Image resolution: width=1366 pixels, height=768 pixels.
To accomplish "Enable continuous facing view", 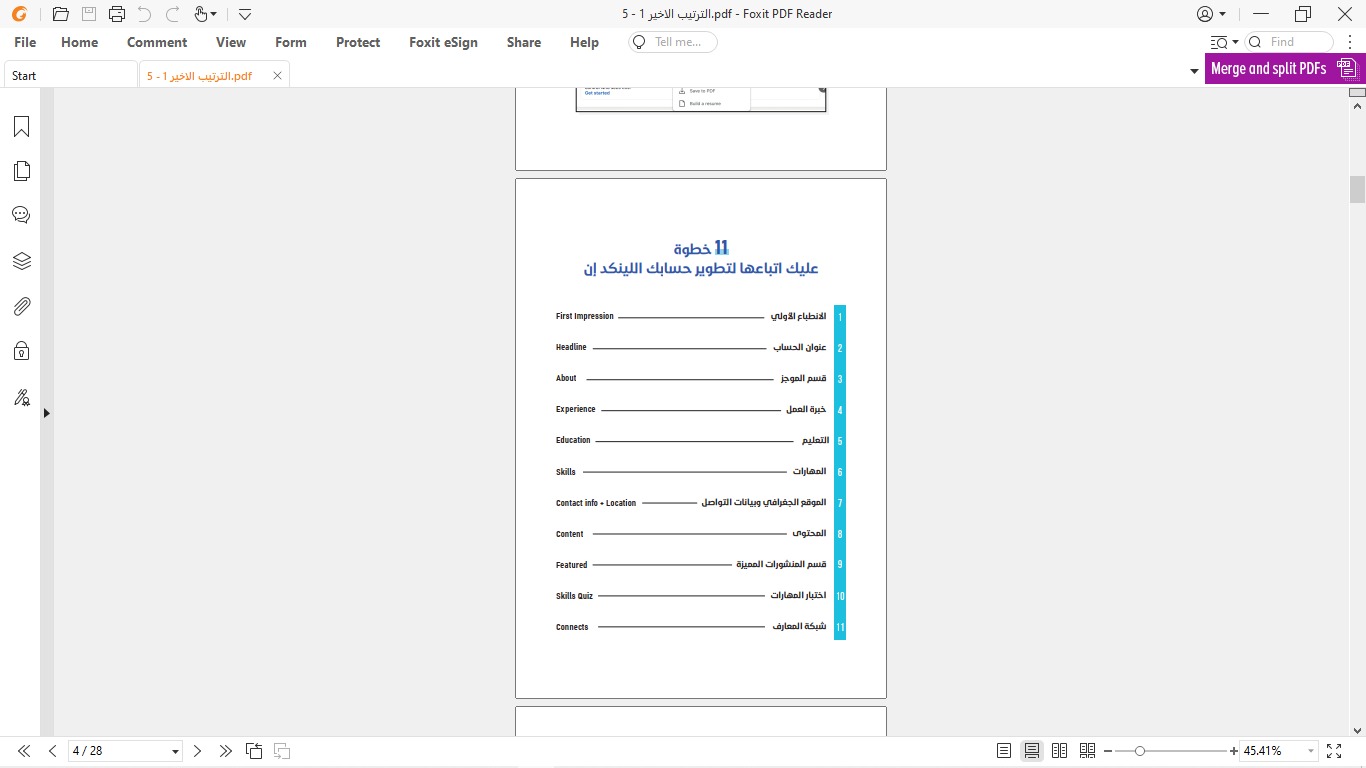I will coord(1087,751).
